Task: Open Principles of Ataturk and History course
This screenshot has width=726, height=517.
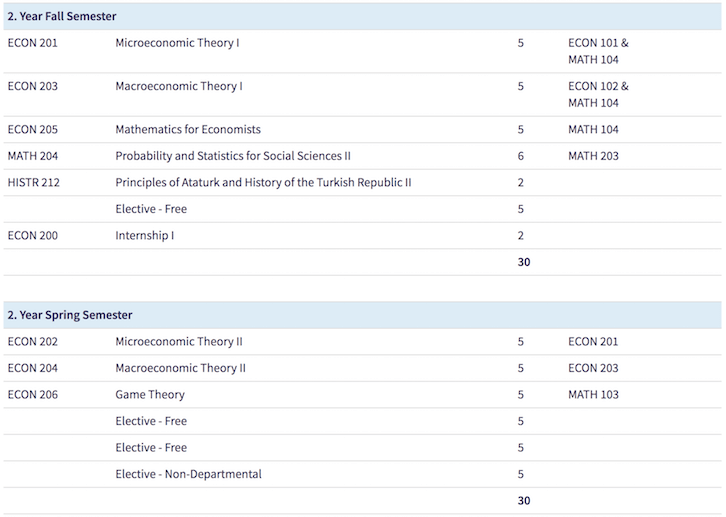Action: (x=263, y=182)
